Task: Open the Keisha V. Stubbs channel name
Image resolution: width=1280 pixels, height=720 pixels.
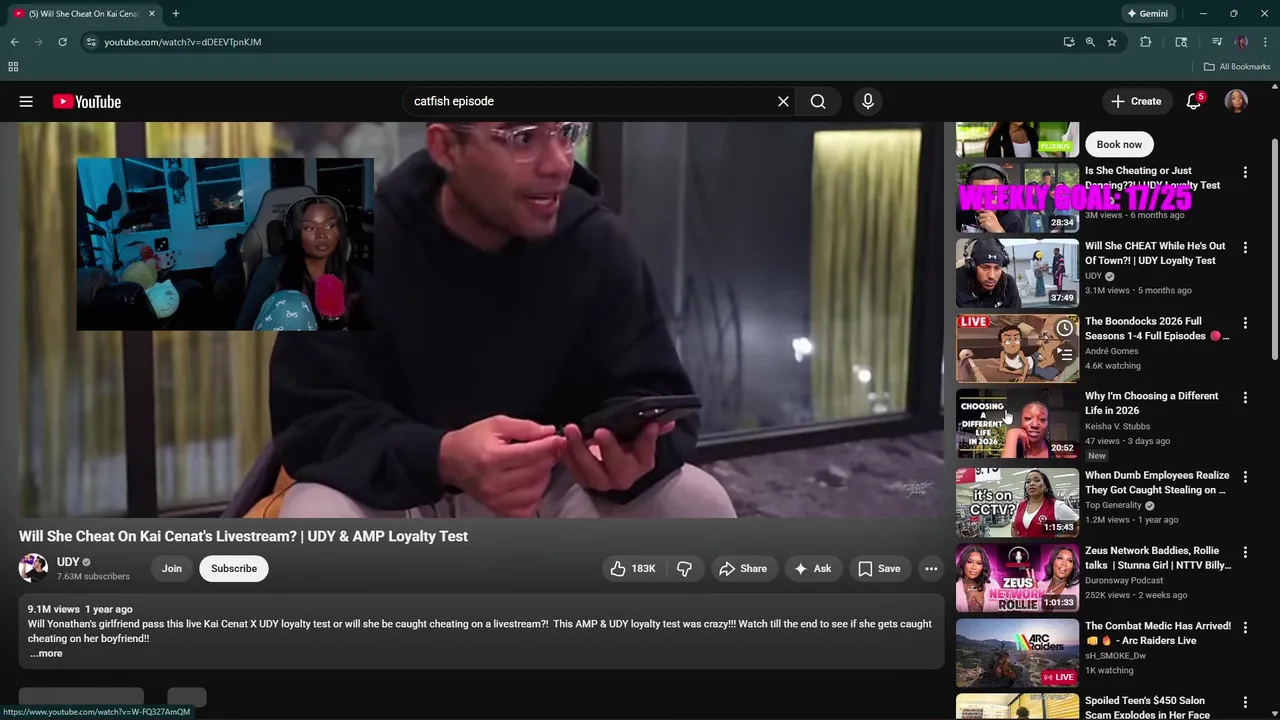Action: tap(1117, 426)
